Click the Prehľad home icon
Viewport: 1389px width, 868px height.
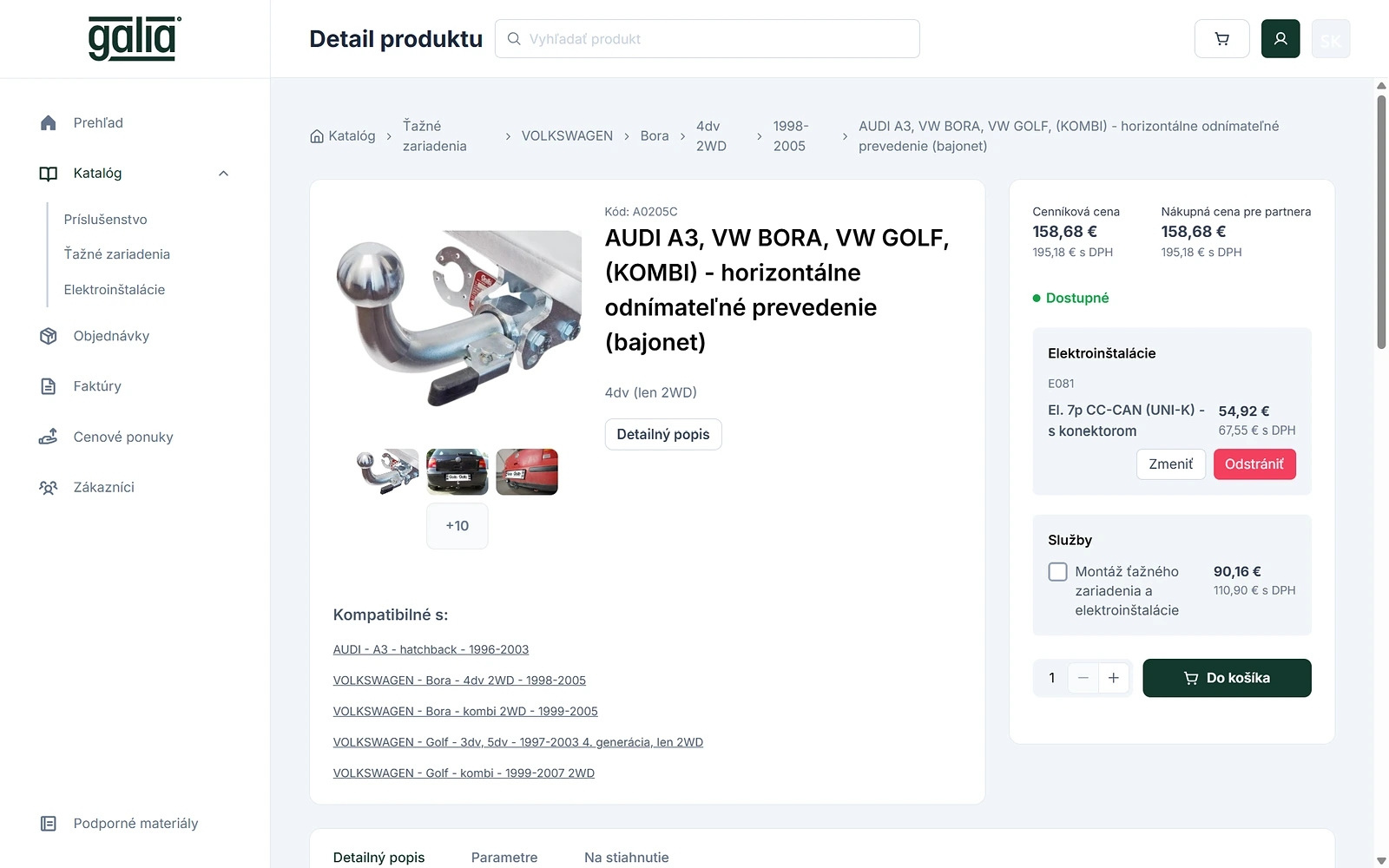[x=49, y=123]
